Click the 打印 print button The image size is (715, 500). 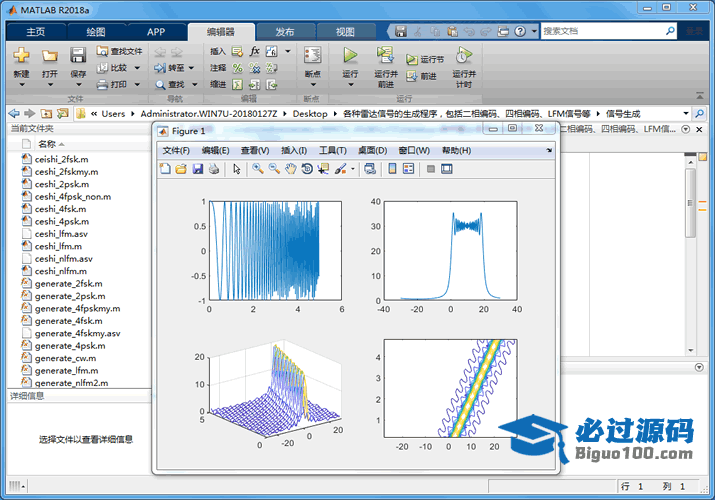click(113, 84)
